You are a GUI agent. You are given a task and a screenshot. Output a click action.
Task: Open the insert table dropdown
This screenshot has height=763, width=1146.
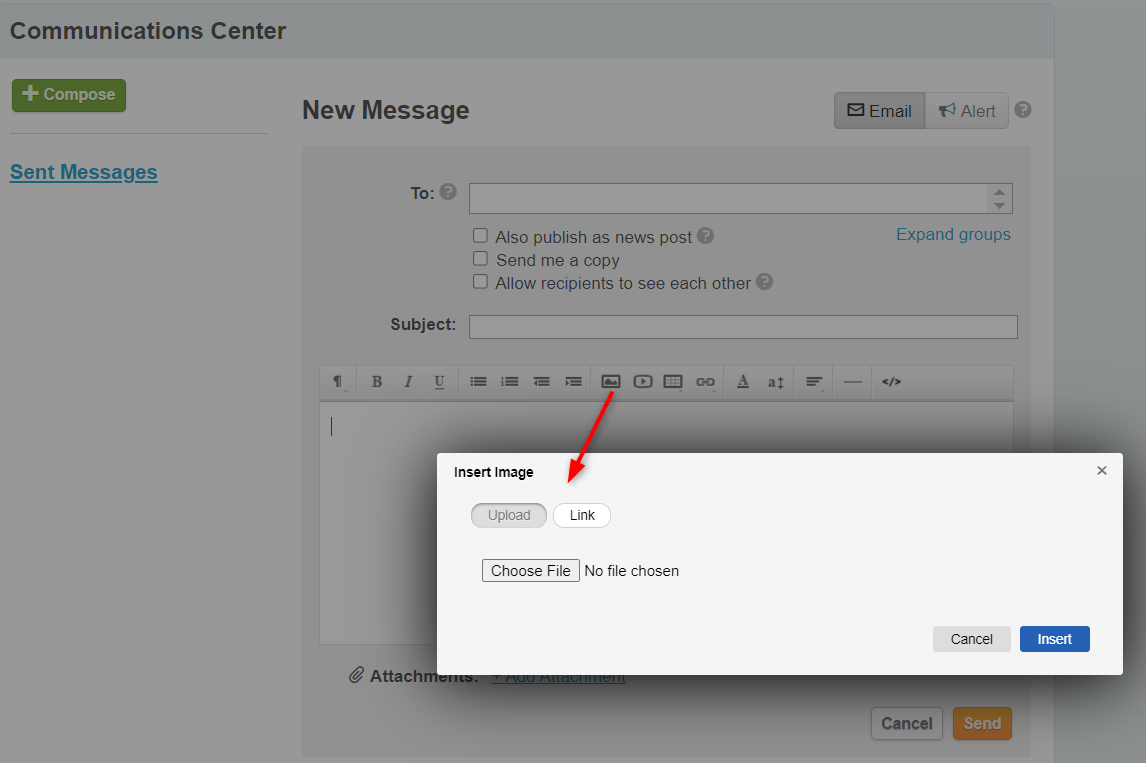click(x=673, y=382)
